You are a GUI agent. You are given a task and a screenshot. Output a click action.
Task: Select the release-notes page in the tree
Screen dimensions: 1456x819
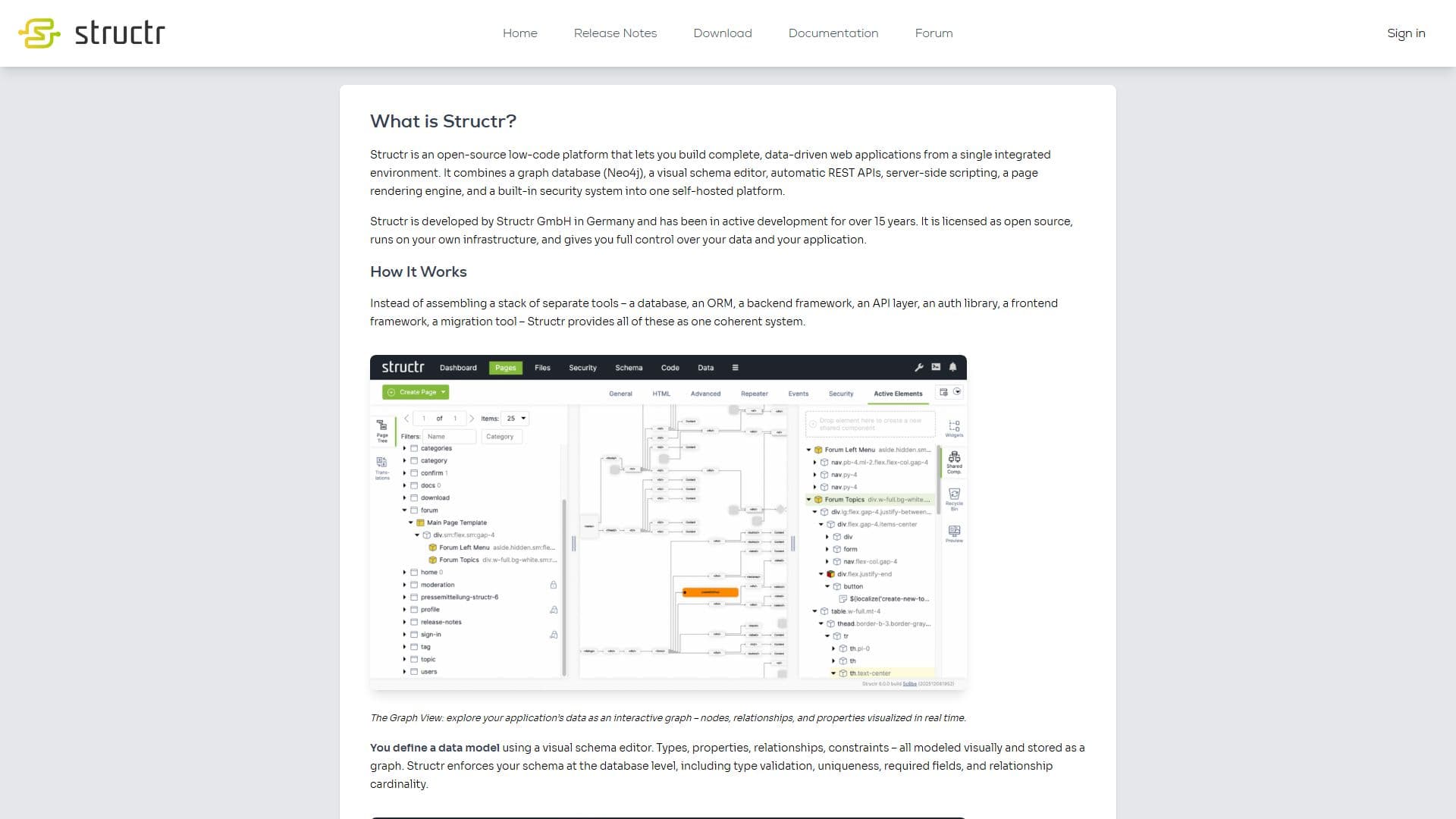coord(441,622)
